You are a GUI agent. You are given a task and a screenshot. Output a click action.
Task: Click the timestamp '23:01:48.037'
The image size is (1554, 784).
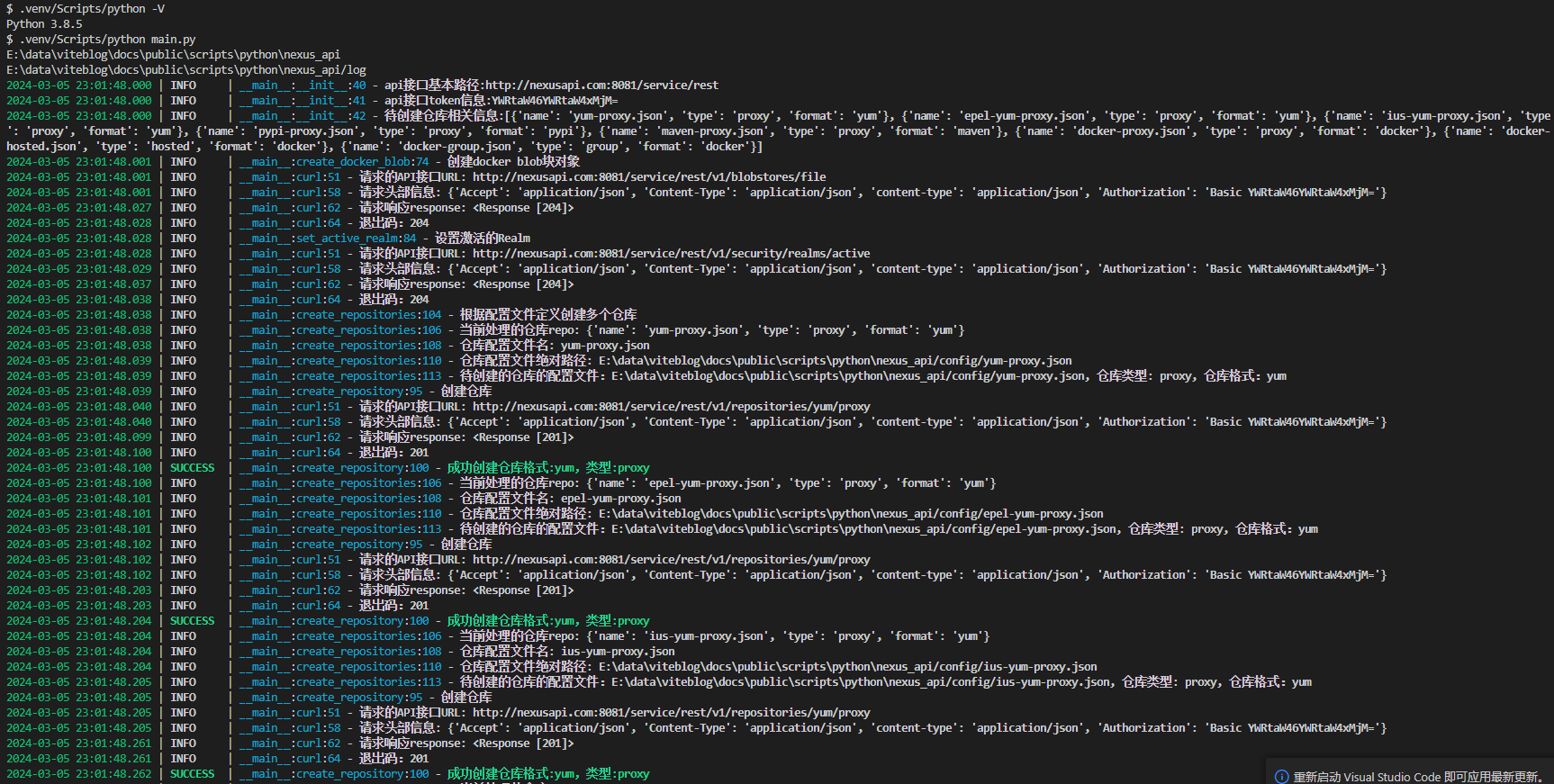[x=113, y=284]
